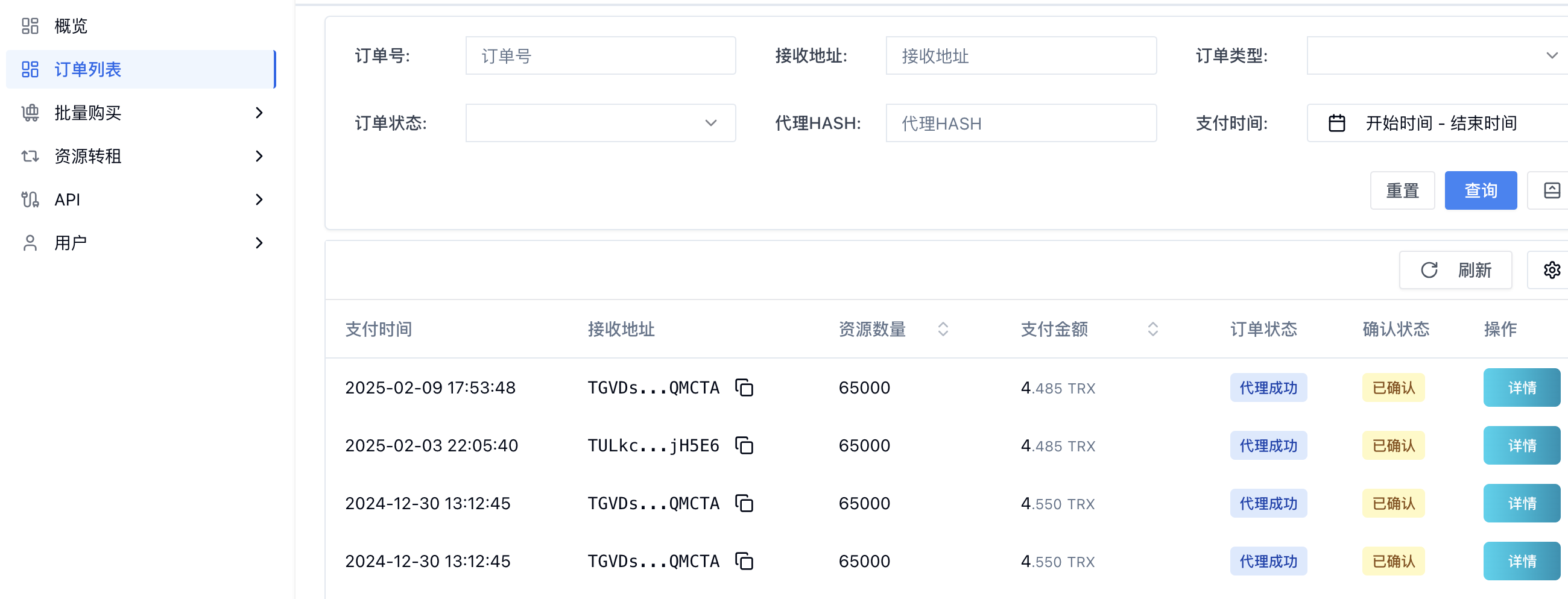
Task: Open 详情 for the 2025-02-09 order
Action: (x=1521, y=387)
